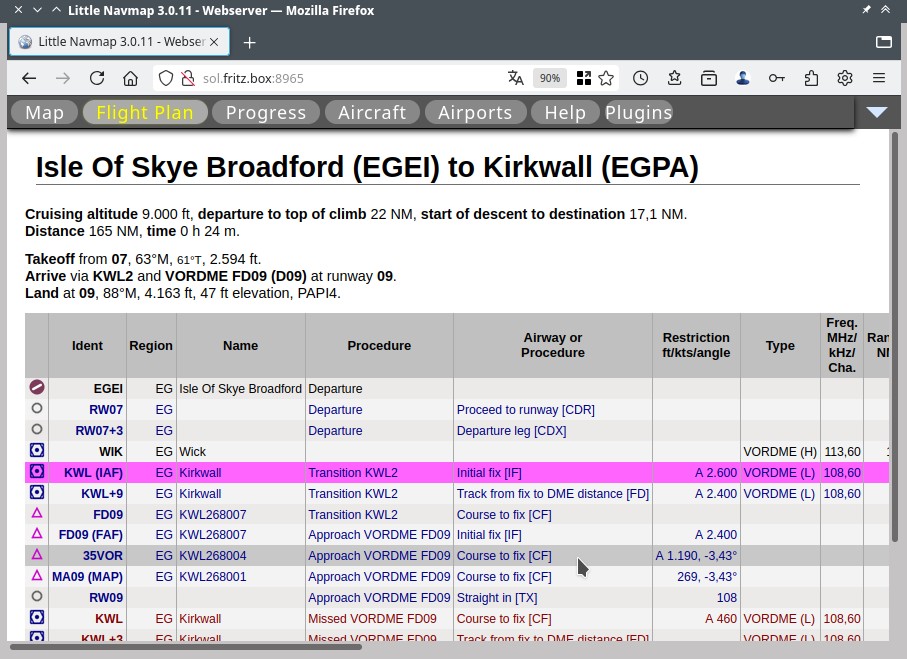Click the 'VORDME (H)' type cell
Image resolution: width=907 pixels, height=659 pixels.
[x=780, y=452]
